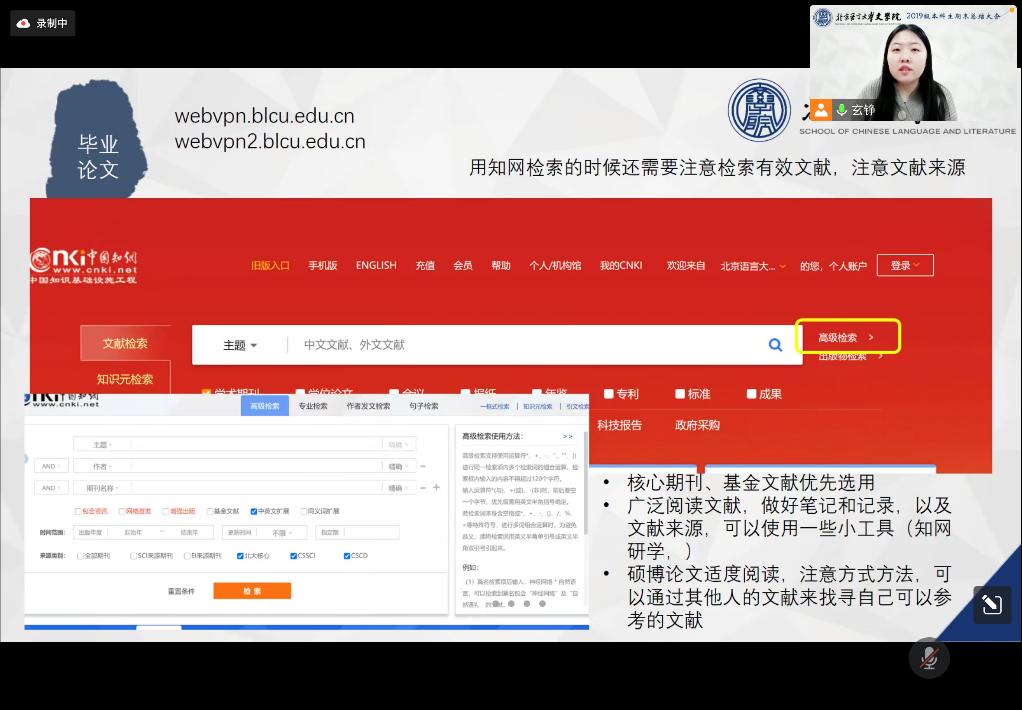Click the >> arrows beside 高级检索使用方法
The image size is (1022, 710).
568,436
